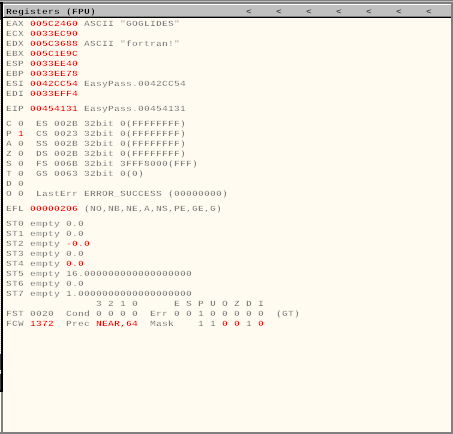Click the EIP value 00454131
Screen dimensions: 453x434
point(54,109)
